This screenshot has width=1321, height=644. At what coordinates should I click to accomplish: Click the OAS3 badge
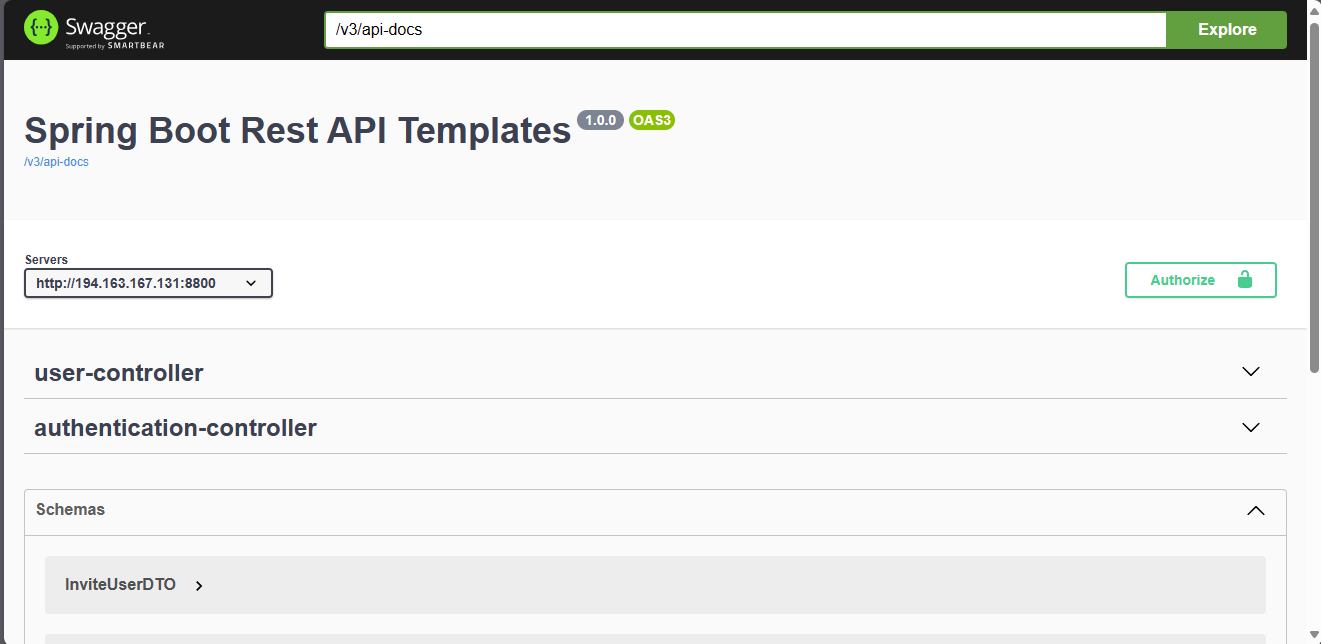click(x=652, y=120)
